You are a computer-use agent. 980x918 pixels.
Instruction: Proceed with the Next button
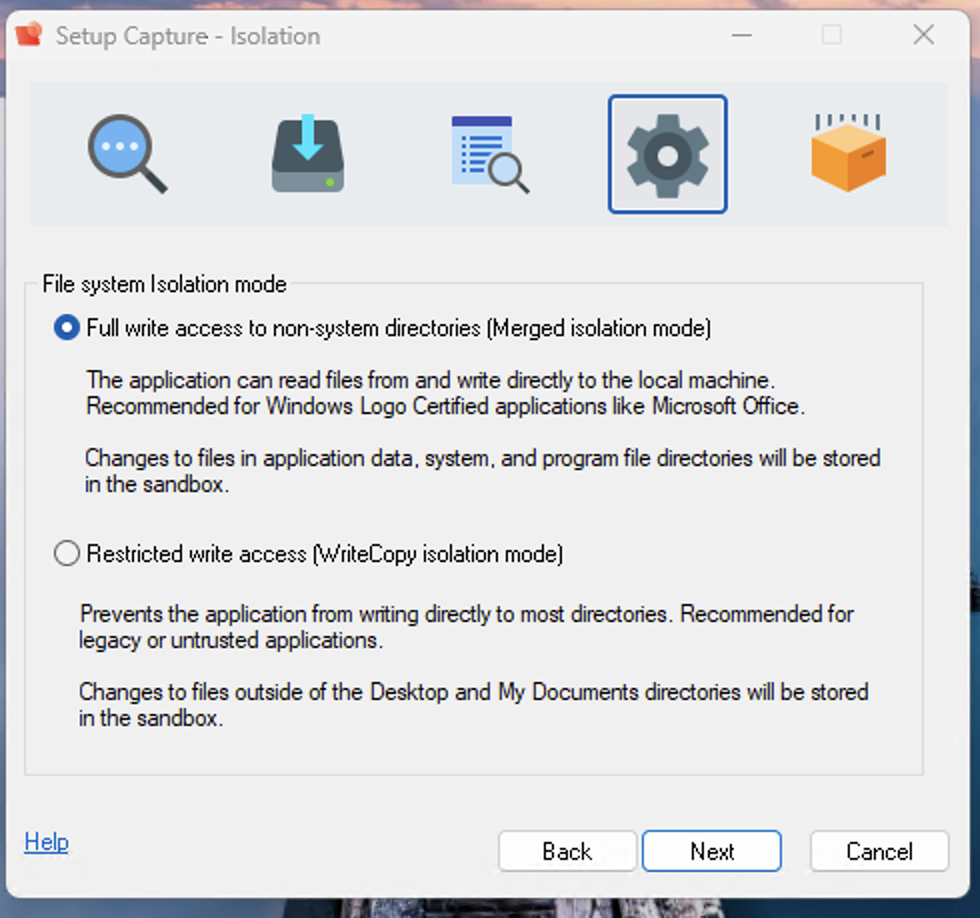pyautogui.click(x=711, y=851)
